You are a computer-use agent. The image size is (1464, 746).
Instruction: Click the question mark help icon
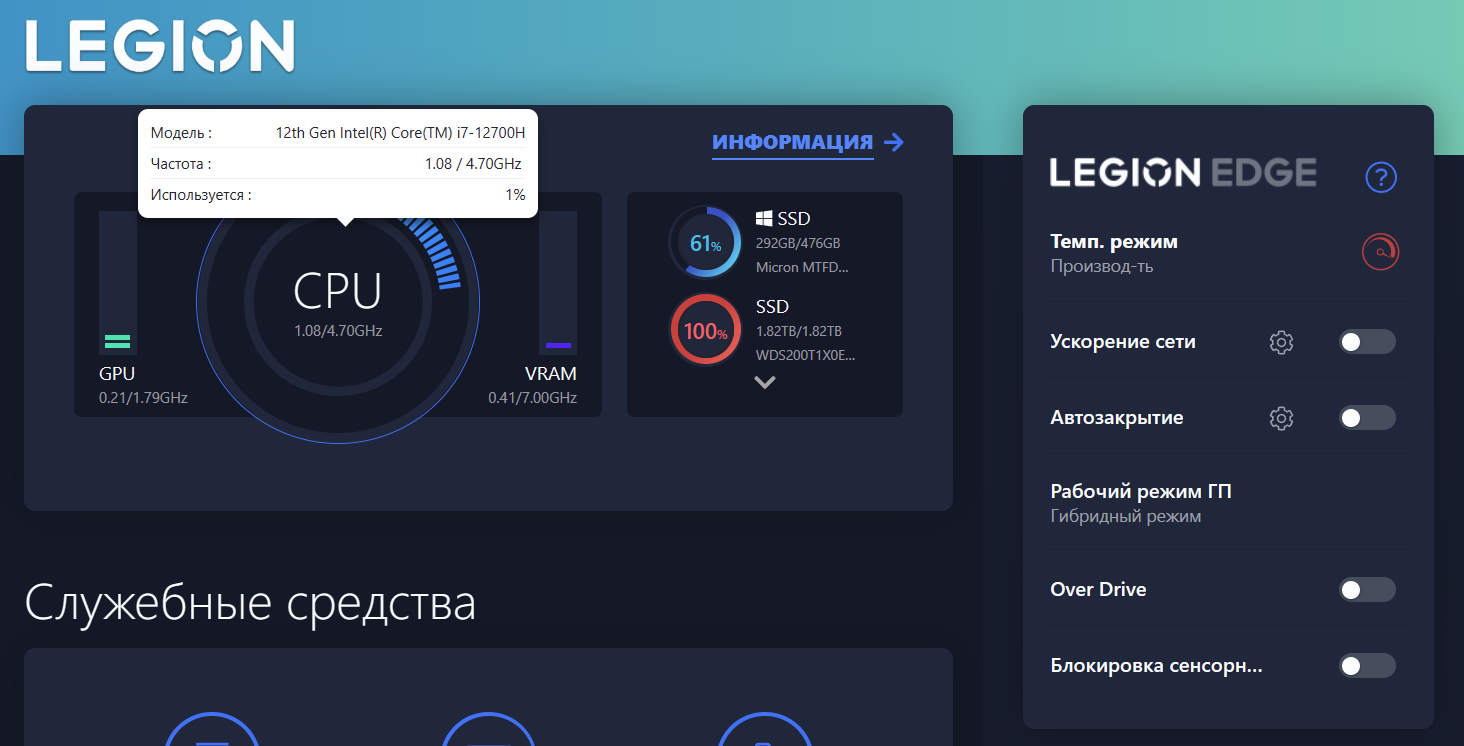[1381, 177]
